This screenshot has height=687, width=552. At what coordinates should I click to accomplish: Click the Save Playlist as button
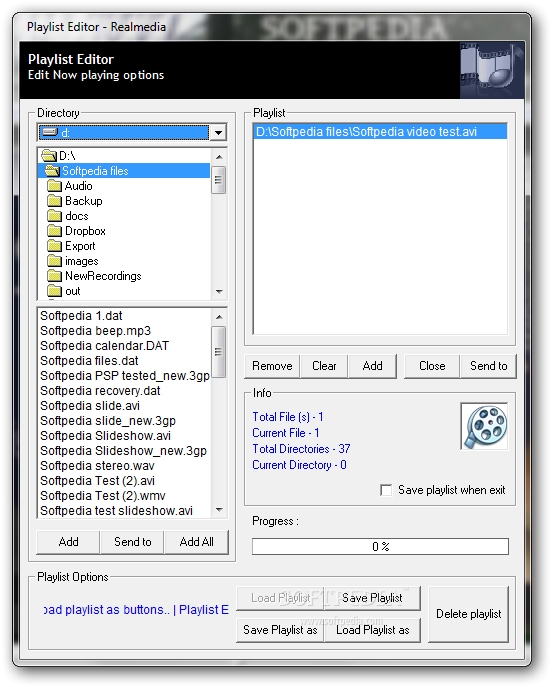(x=280, y=630)
